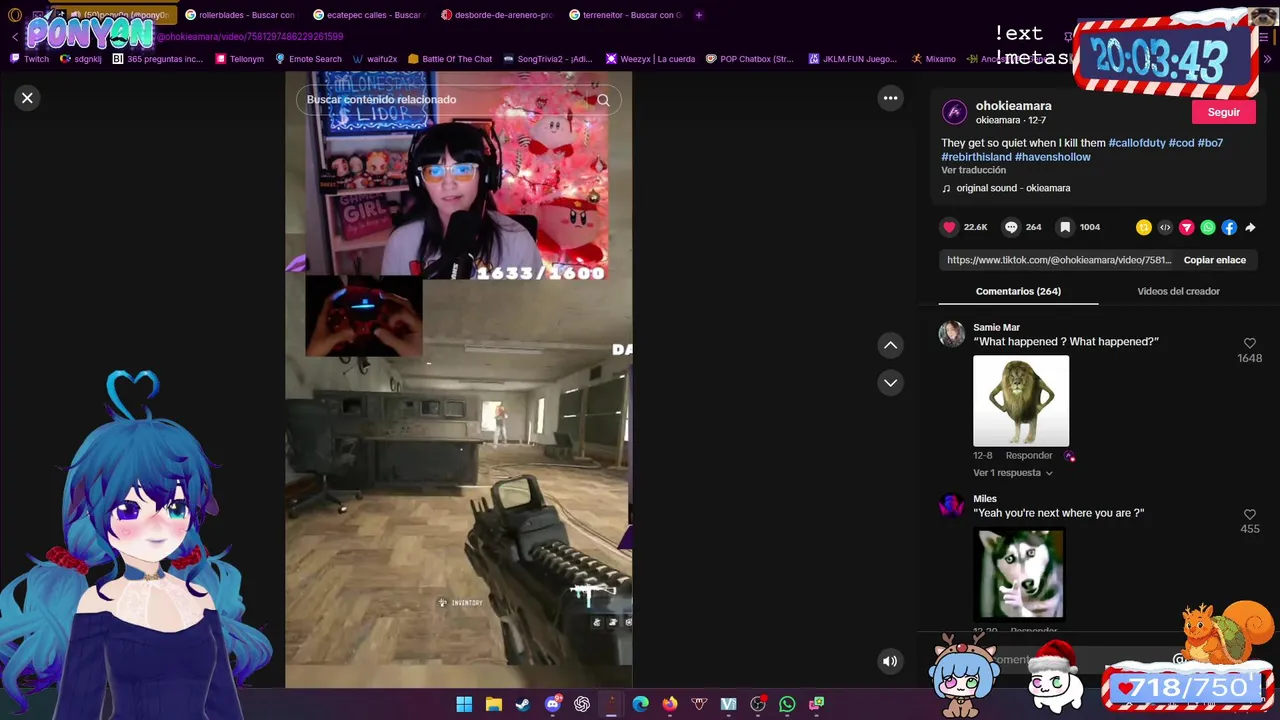Open Samie Mar's commenter avatar
The width and height of the screenshot is (1280, 720).
coord(952,334)
